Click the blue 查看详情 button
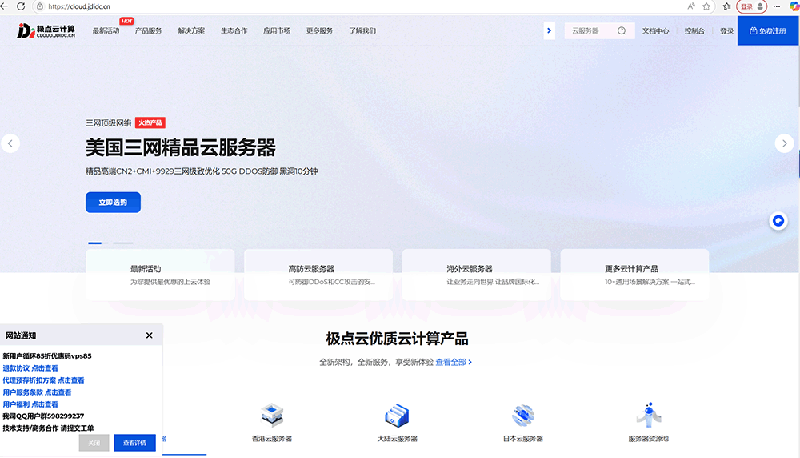The height and width of the screenshot is (458, 800). pyautogui.click(x=135, y=443)
